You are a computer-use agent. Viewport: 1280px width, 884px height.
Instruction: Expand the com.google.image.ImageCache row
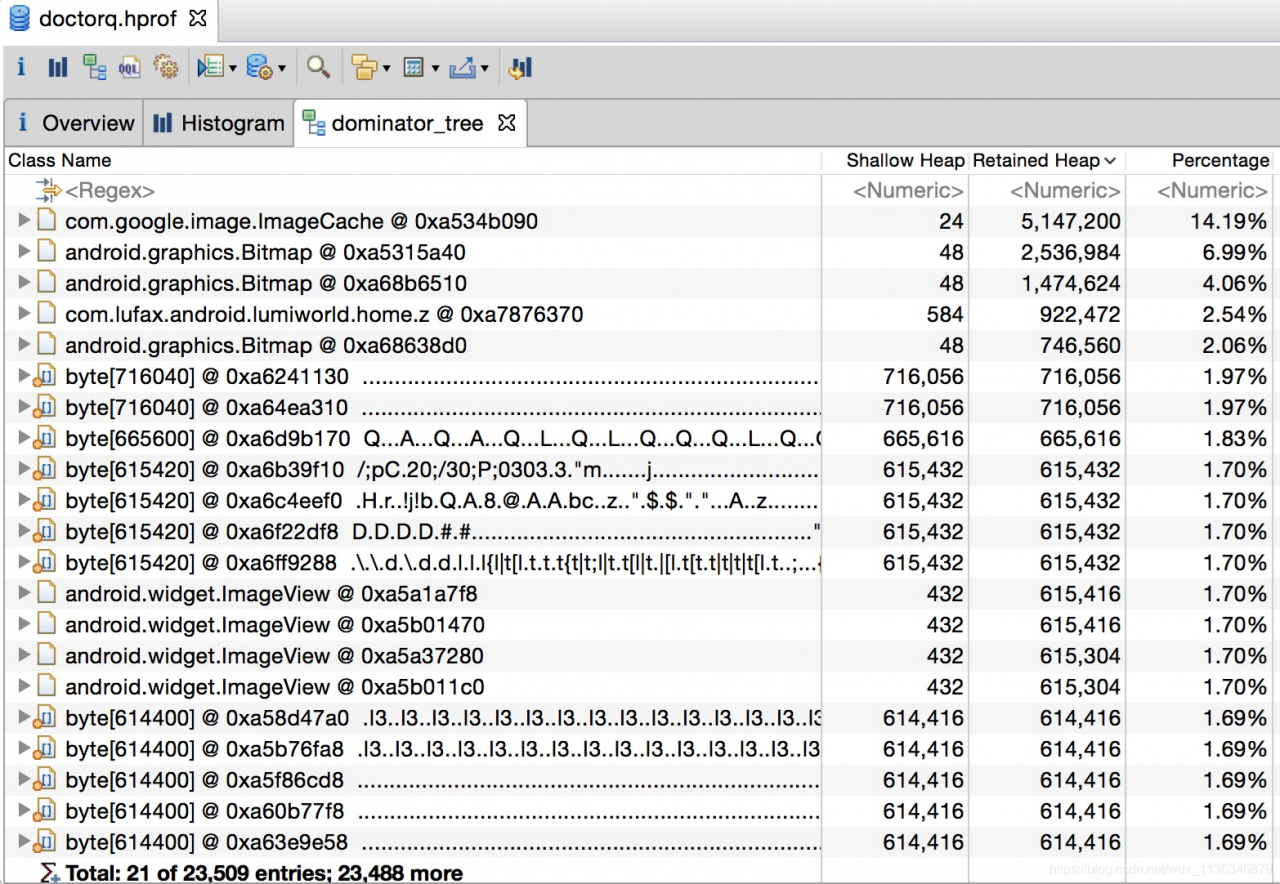(25, 221)
